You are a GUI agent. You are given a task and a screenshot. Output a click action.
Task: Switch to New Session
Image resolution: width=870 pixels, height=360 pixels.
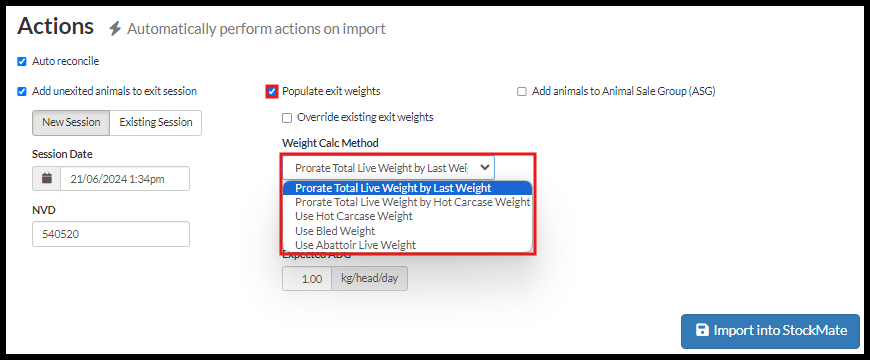71,123
